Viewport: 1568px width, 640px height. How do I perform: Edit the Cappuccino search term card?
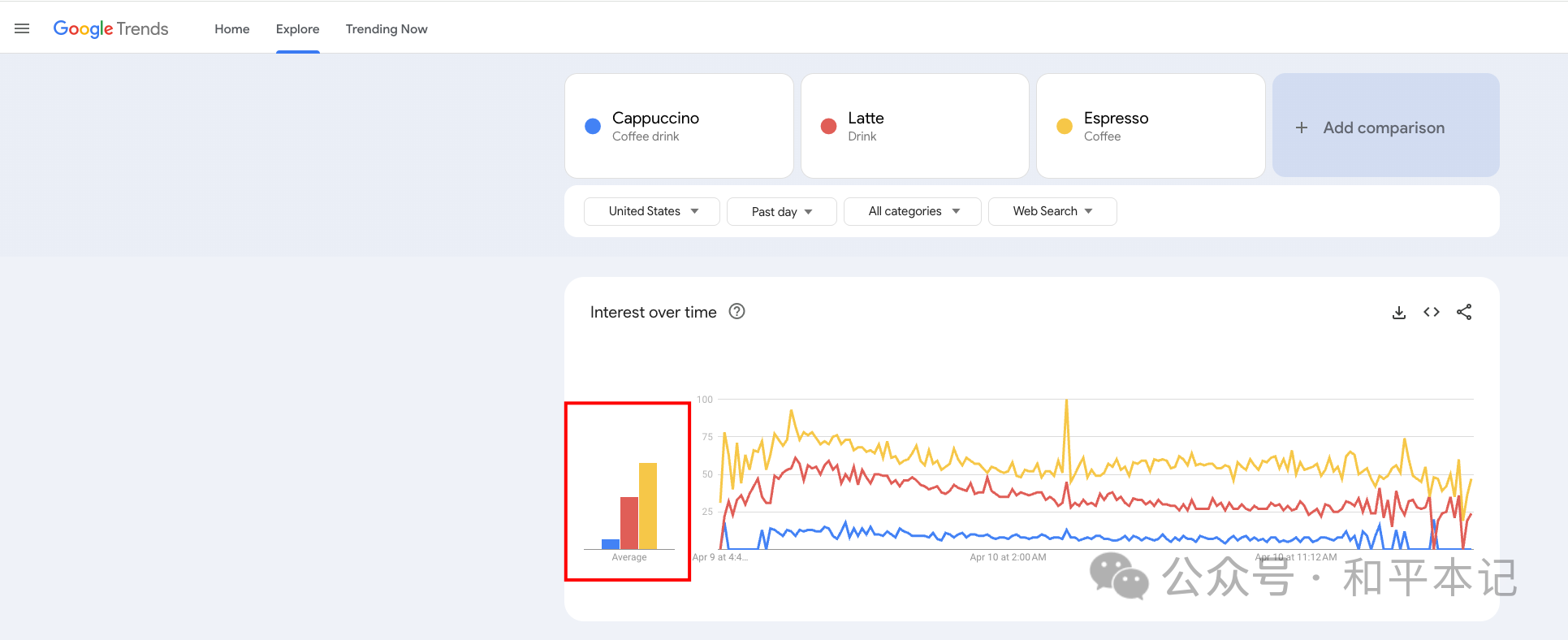click(679, 126)
